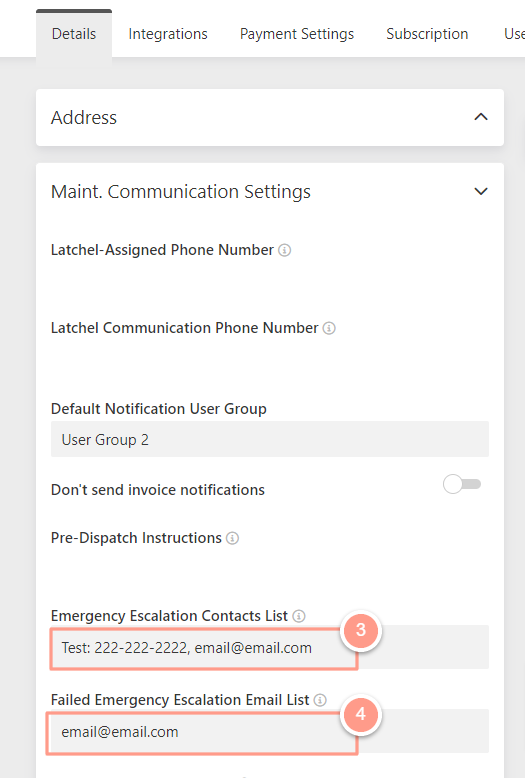This screenshot has width=525, height=778.
Task: Open info tooltip for Pre-Dispatch Instructions
Action: 232,538
